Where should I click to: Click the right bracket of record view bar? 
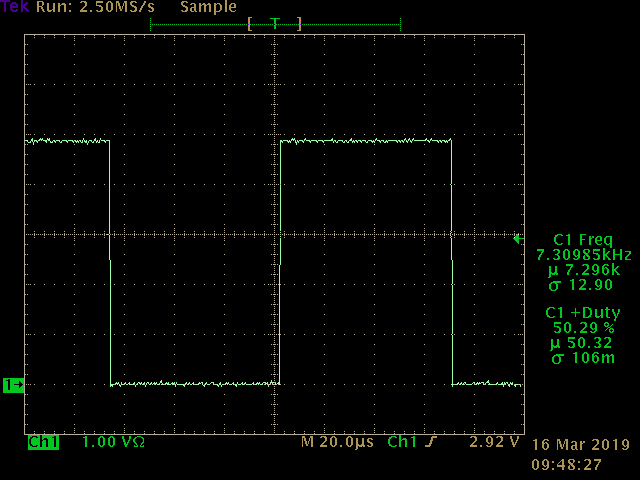(x=299, y=24)
